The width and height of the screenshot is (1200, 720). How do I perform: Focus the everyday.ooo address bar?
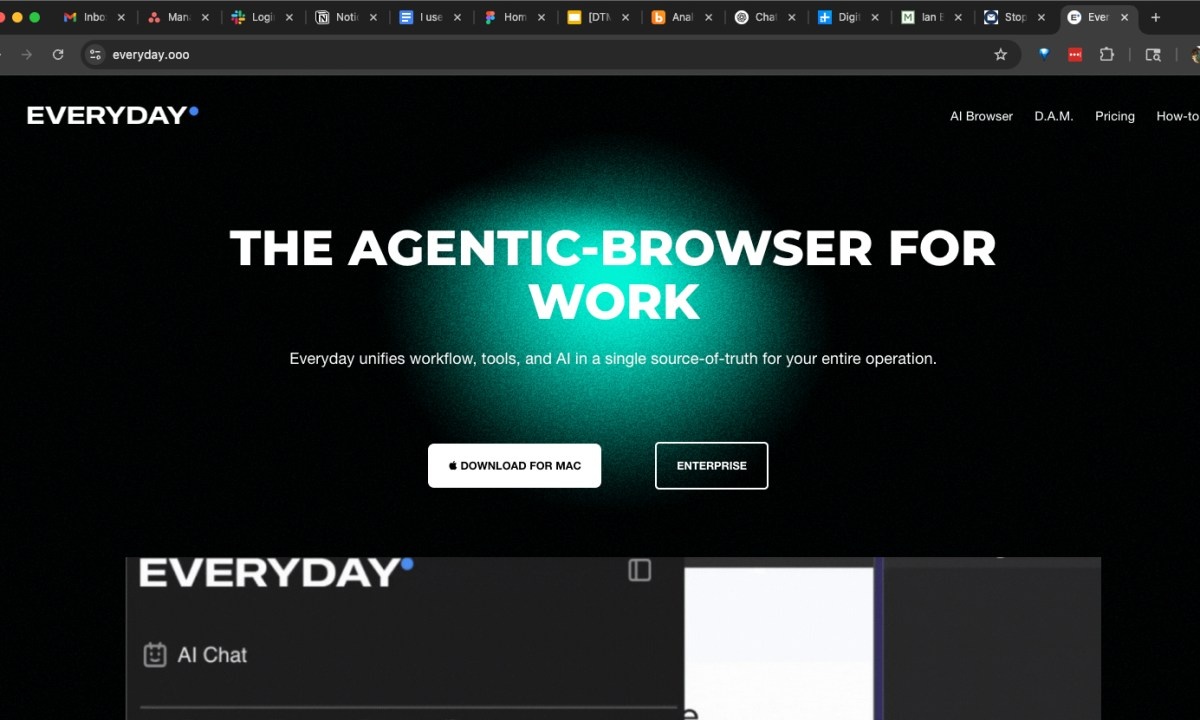click(x=550, y=55)
